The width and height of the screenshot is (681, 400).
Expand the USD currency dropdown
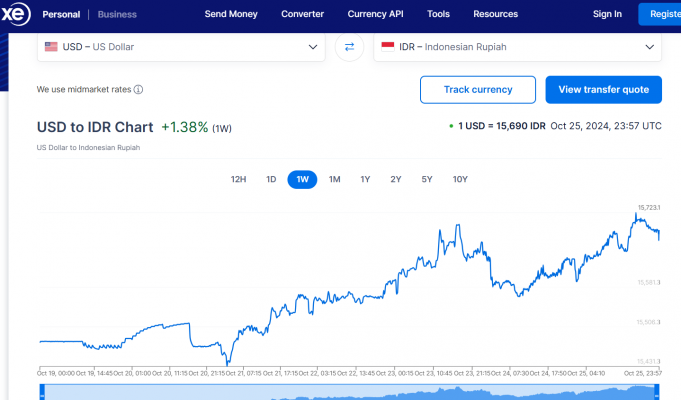pos(313,47)
